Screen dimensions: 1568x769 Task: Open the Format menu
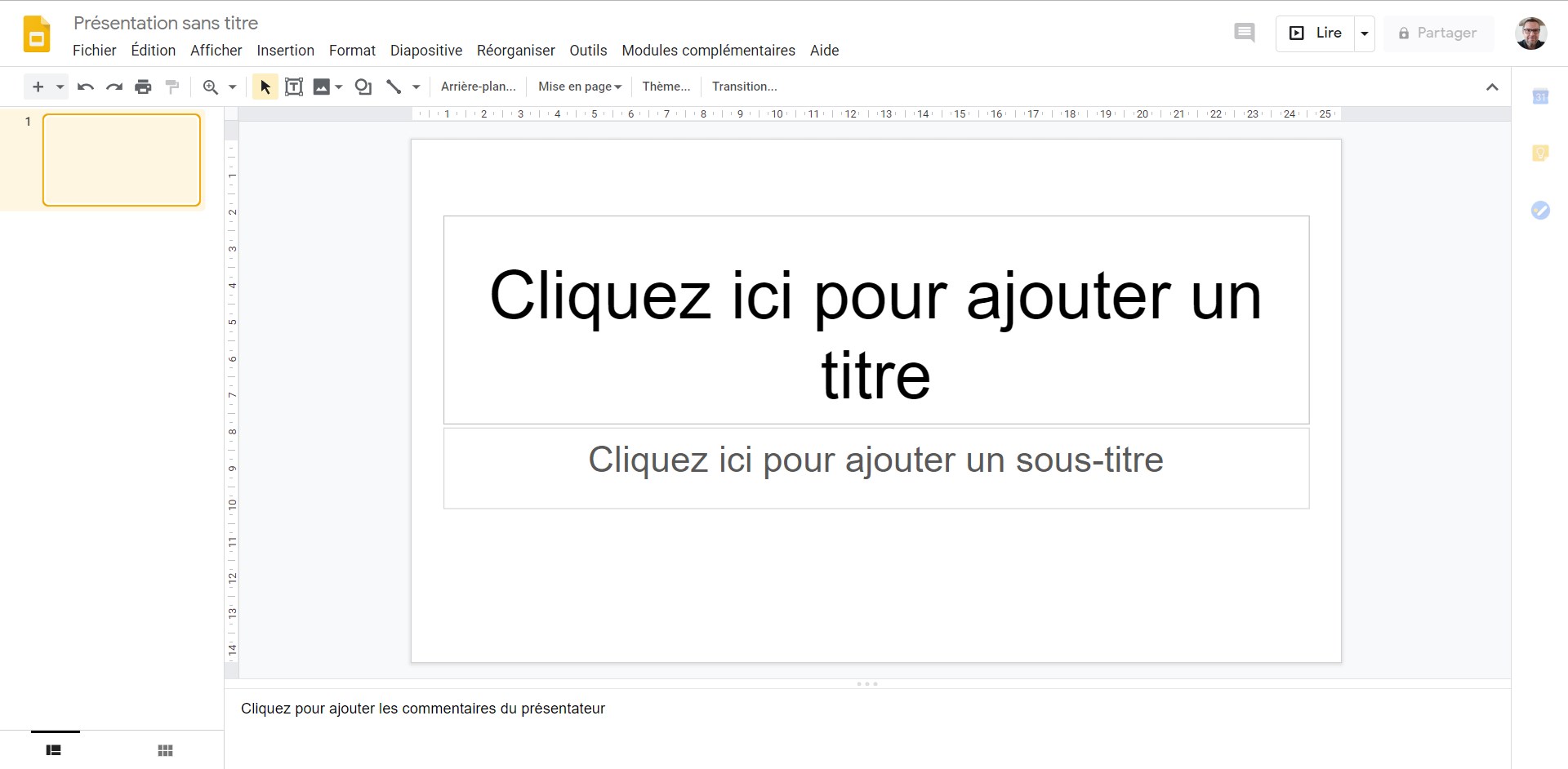pos(353,51)
